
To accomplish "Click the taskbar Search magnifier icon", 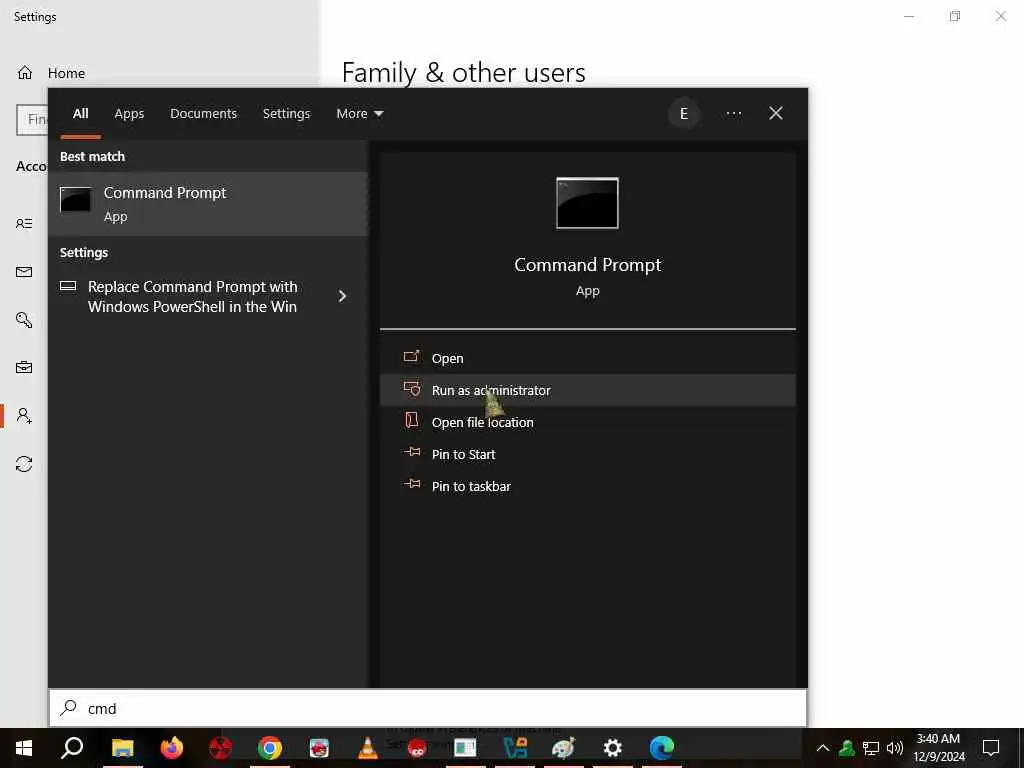I will click(x=72, y=748).
